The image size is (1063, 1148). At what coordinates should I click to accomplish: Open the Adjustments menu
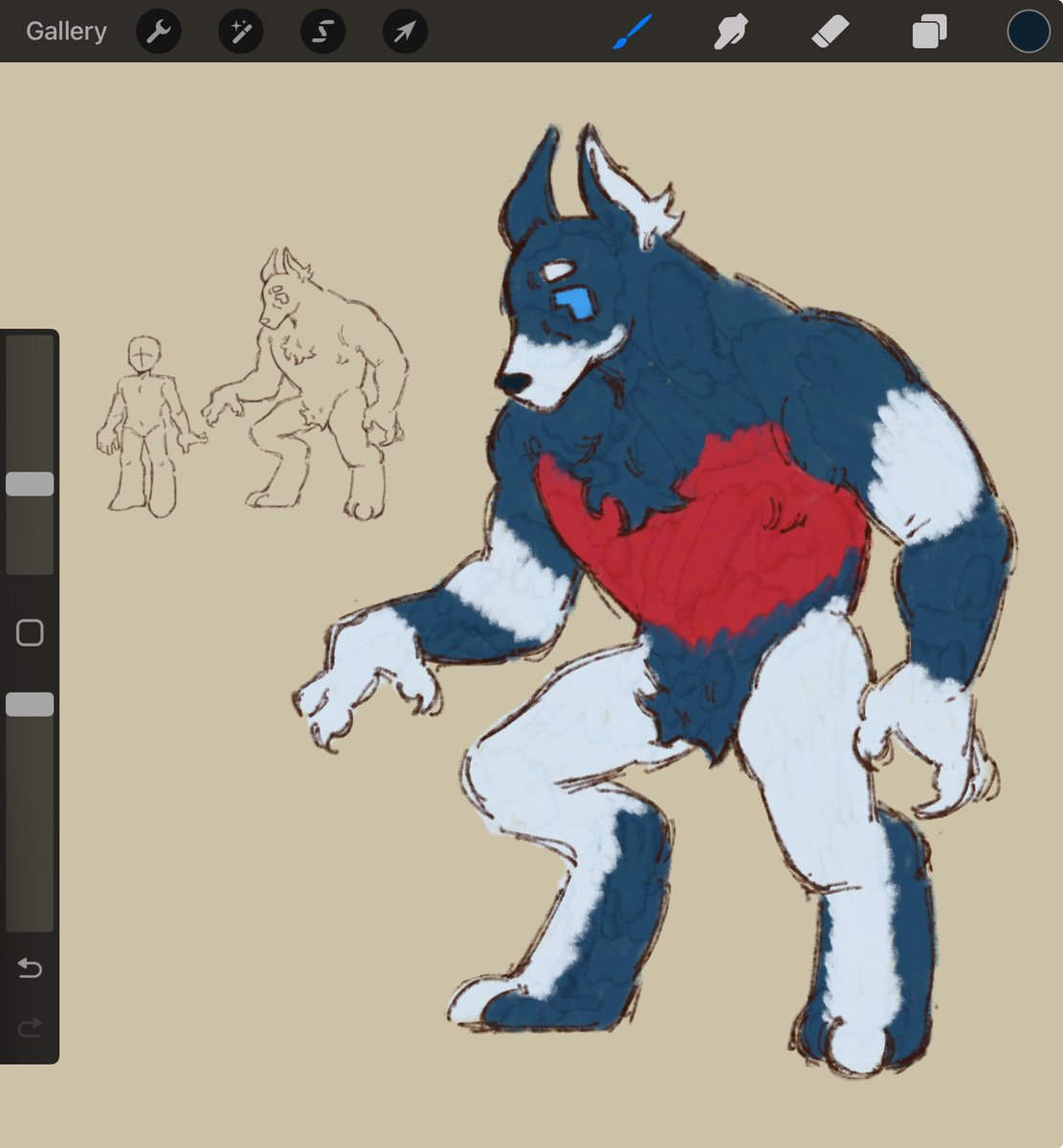click(x=240, y=31)
